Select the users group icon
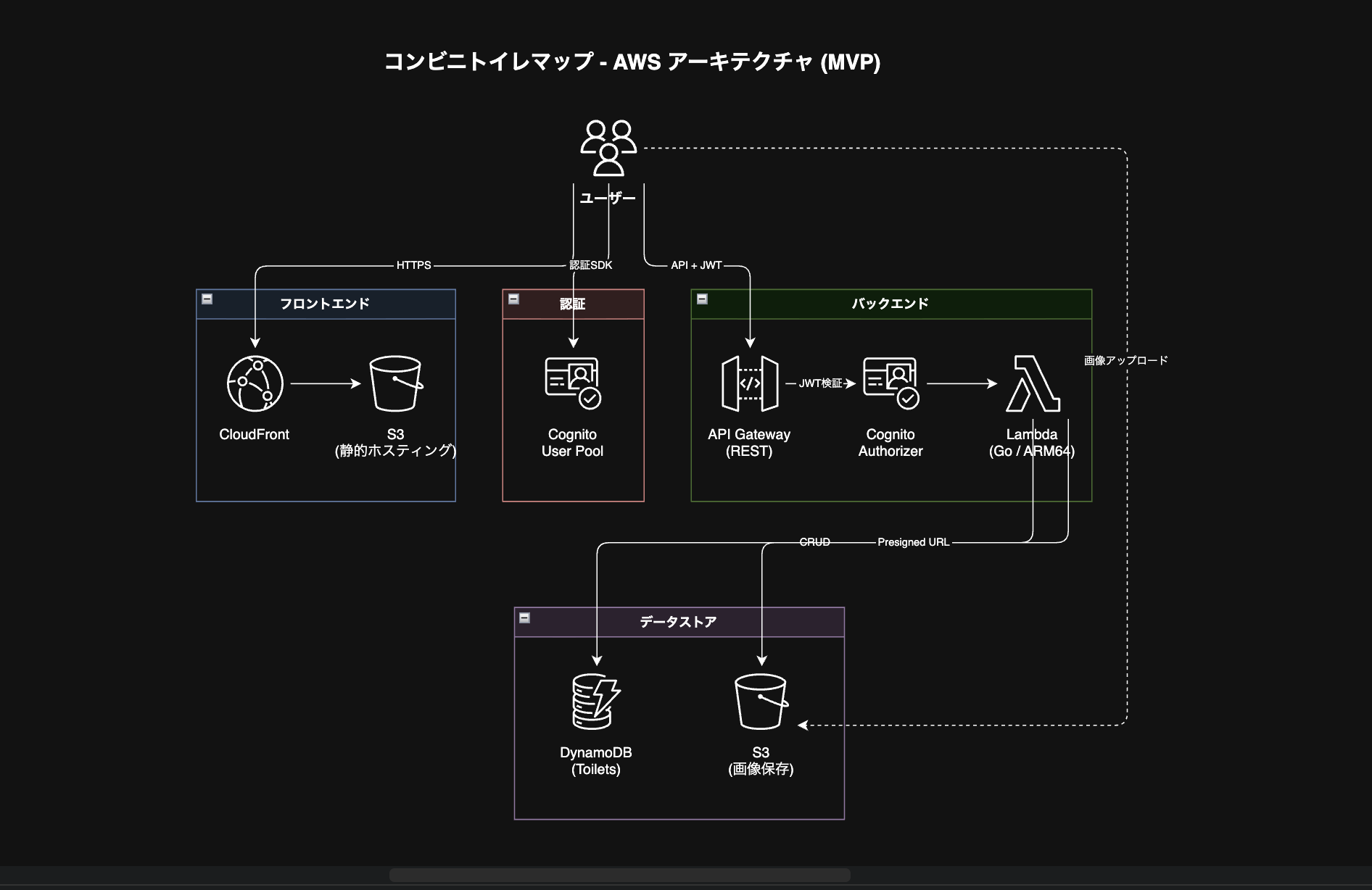The width and height of the screenshot is (1372, 890). coord(608,149)
